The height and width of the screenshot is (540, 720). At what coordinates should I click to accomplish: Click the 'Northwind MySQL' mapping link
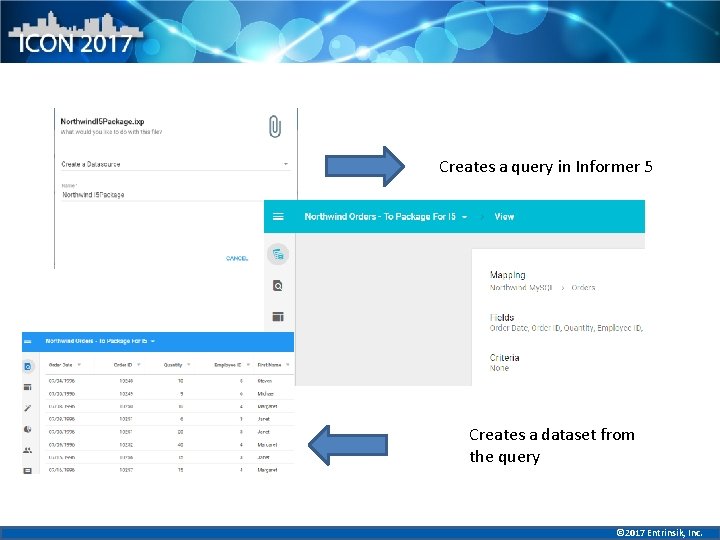pyautogui.click(x=521, y=287)
